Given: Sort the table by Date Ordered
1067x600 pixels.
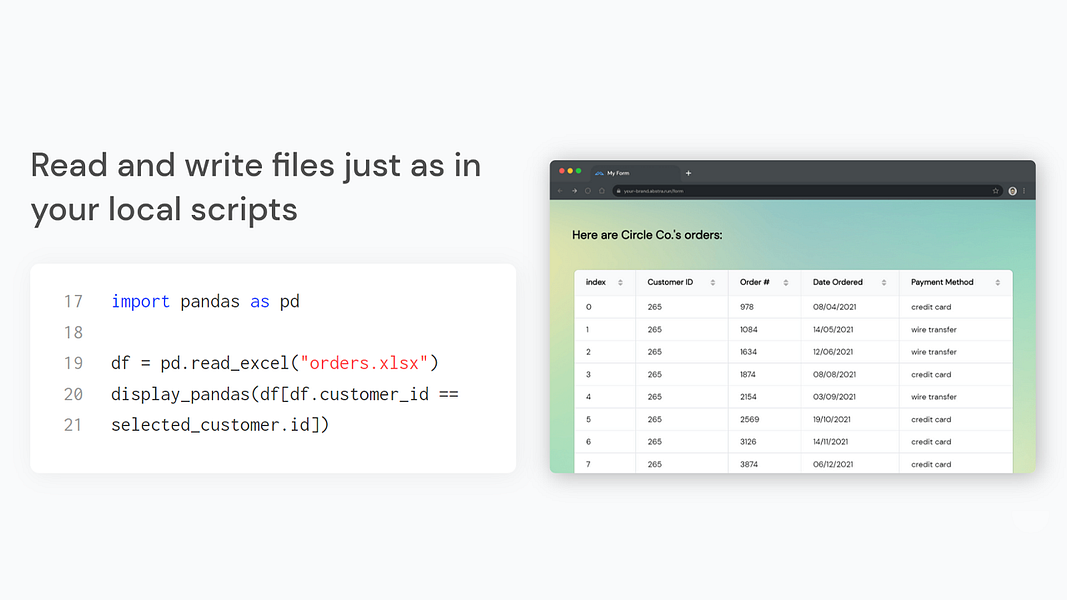Looking at the screenshot, I should click(x=884, y=282).
